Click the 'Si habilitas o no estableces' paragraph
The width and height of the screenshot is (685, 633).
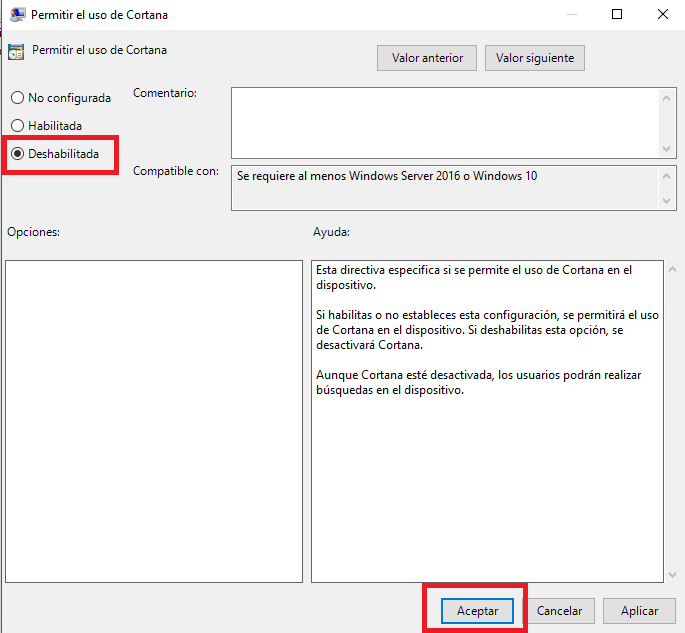(x=488, y=330)
